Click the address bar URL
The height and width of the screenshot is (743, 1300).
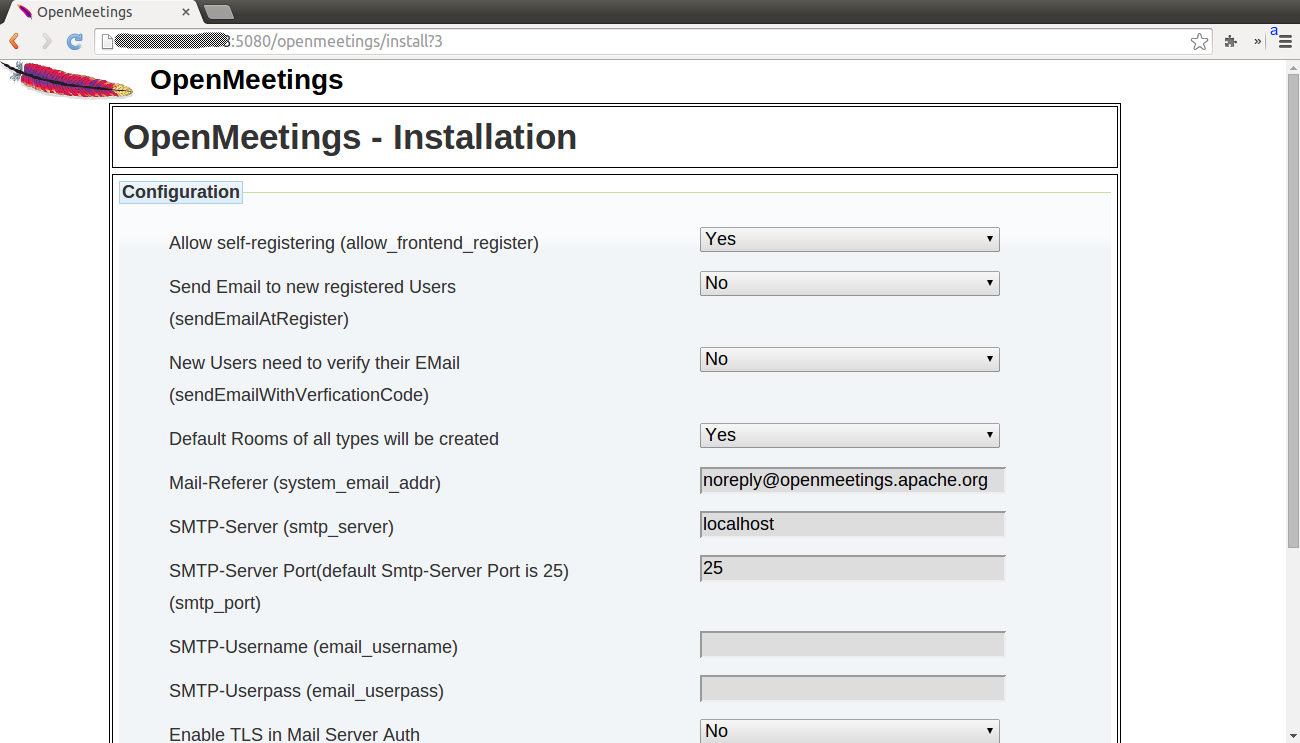(x=640, y=41)
